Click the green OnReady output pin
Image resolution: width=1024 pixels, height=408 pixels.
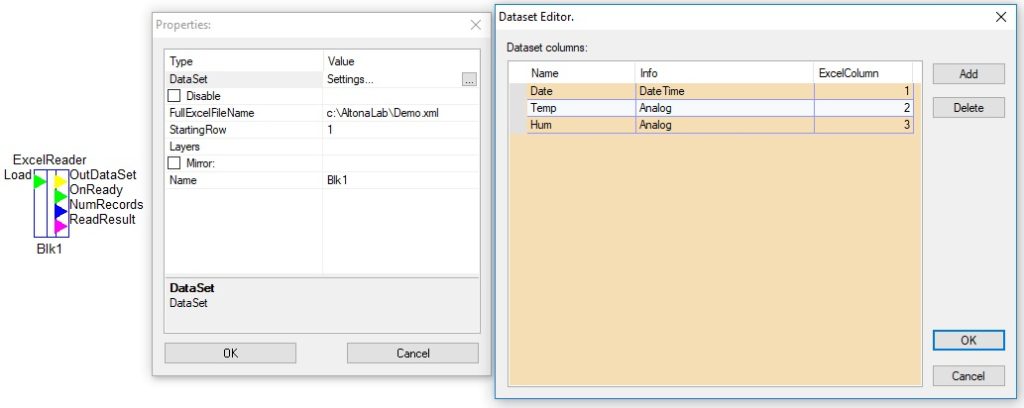(x=61, y=196)
